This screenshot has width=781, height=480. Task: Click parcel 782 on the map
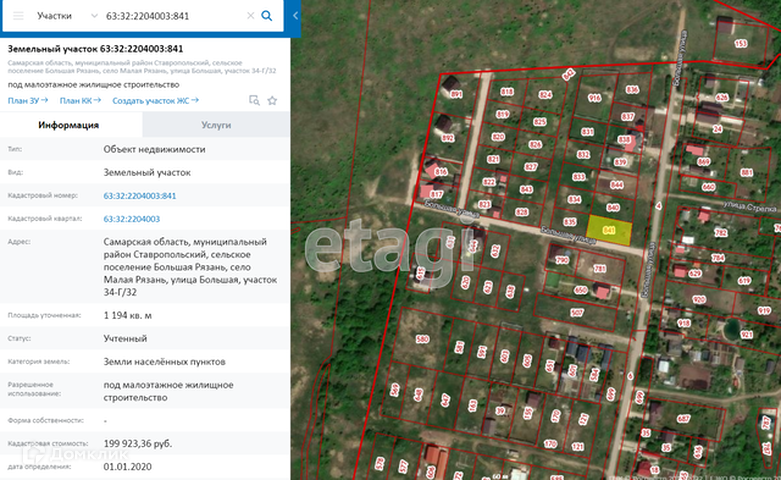[x=721, y=233]
